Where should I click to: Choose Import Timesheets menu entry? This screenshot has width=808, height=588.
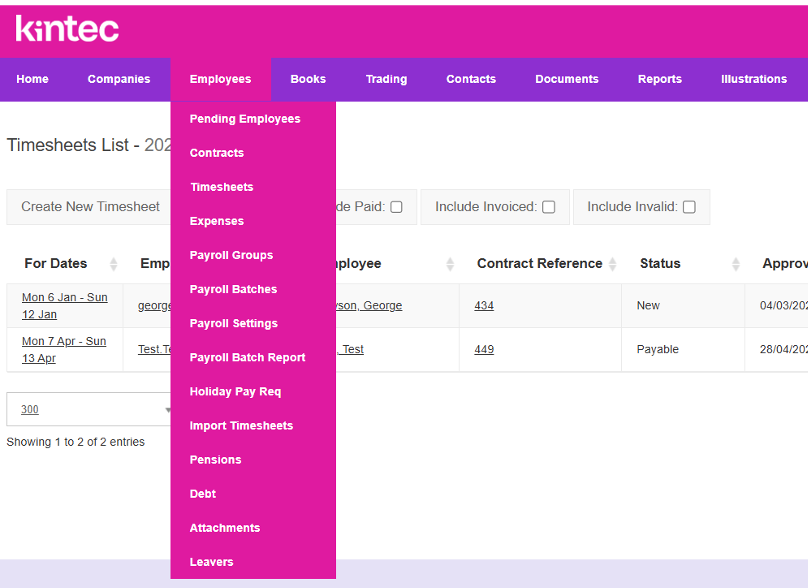(x=241, y=425)
